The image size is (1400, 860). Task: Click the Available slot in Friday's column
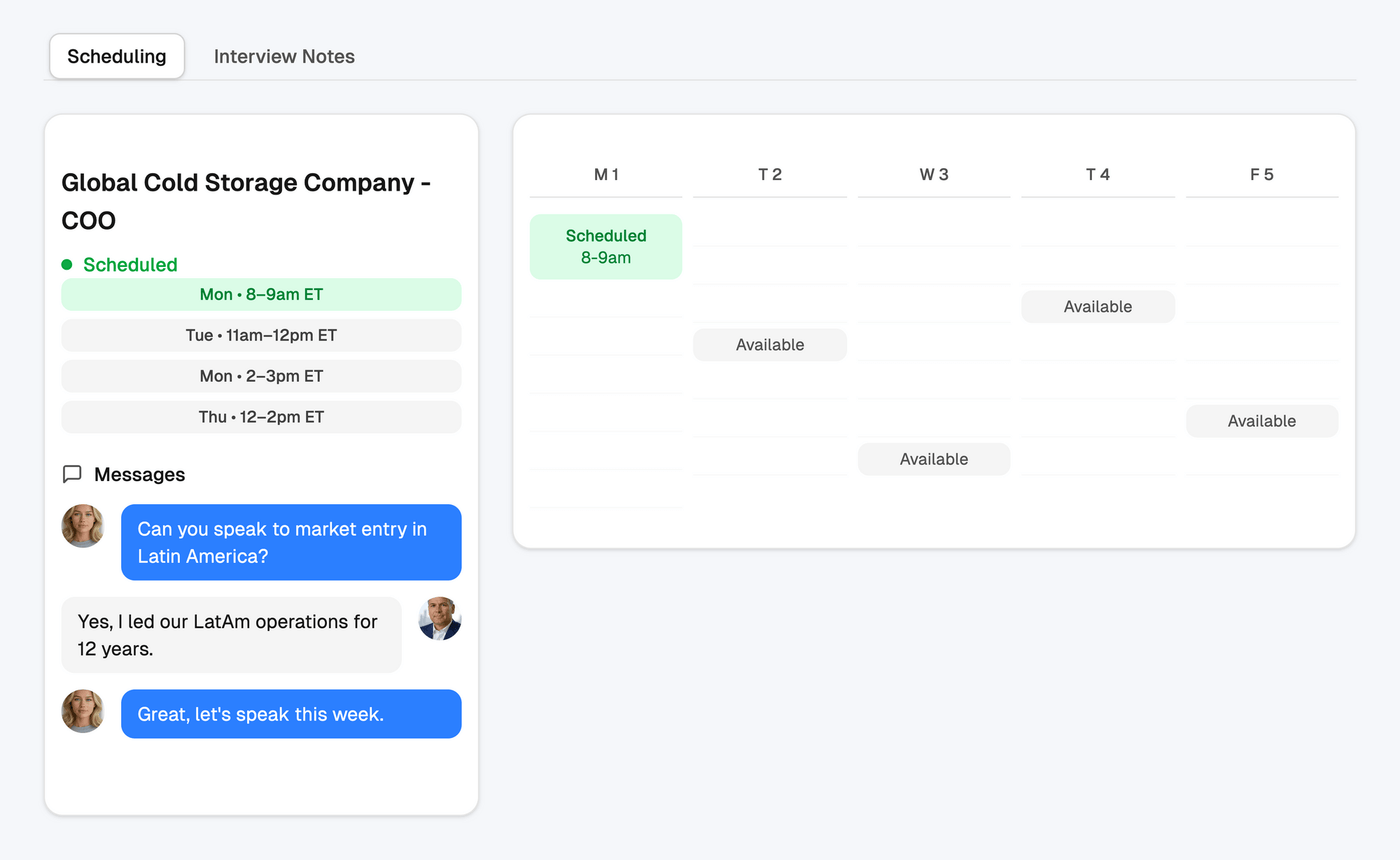tap(1262, 421)
